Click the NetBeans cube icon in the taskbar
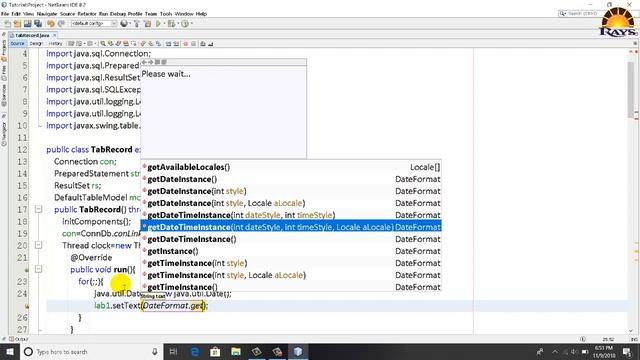Viewport: 640px width, 360px height. pyautogui.click(x=298, y=351)
